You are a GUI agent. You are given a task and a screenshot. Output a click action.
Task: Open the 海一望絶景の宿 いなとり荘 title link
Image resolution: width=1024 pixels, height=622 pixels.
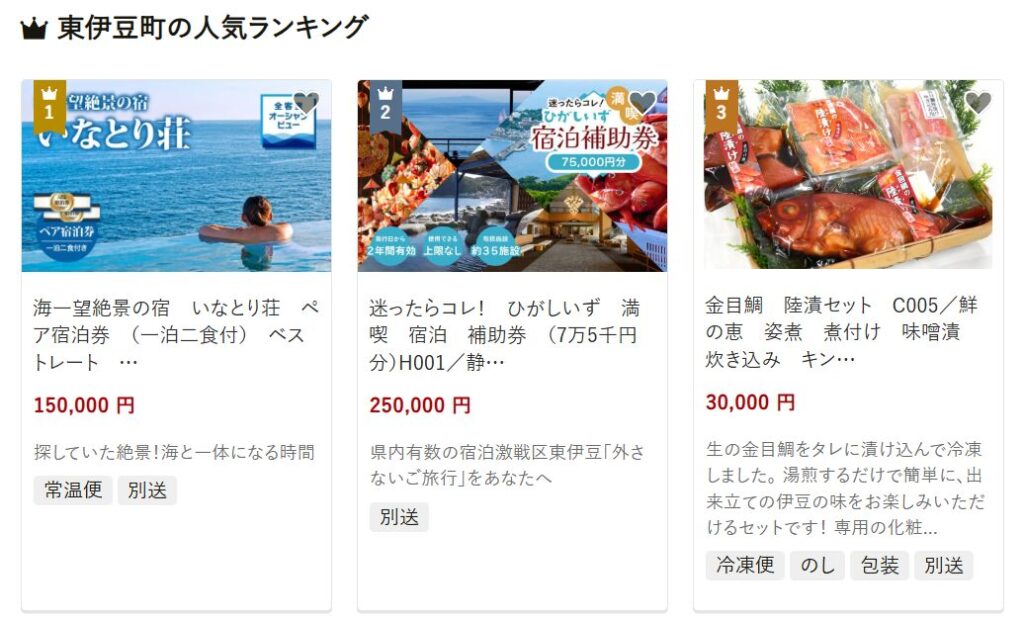point(176,335)
